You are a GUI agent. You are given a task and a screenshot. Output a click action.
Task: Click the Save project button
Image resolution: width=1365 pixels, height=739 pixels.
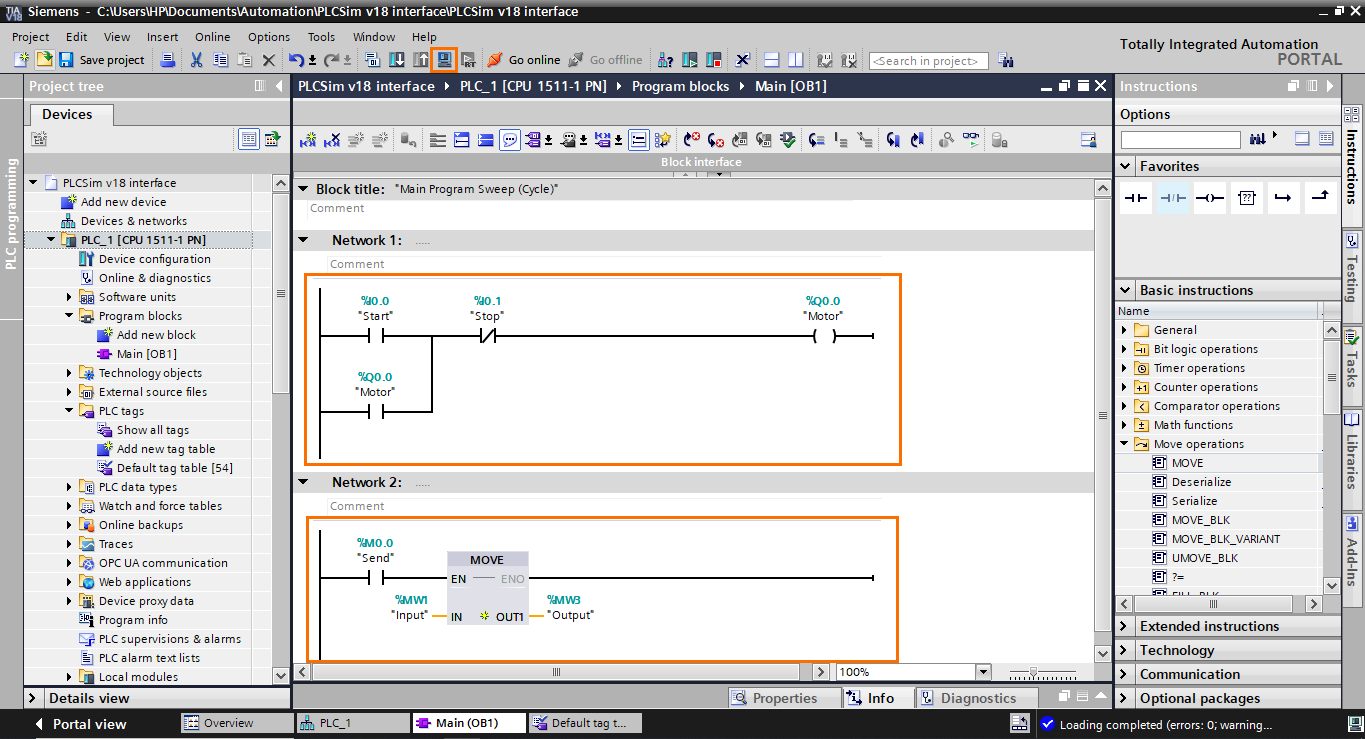[102, 60]
